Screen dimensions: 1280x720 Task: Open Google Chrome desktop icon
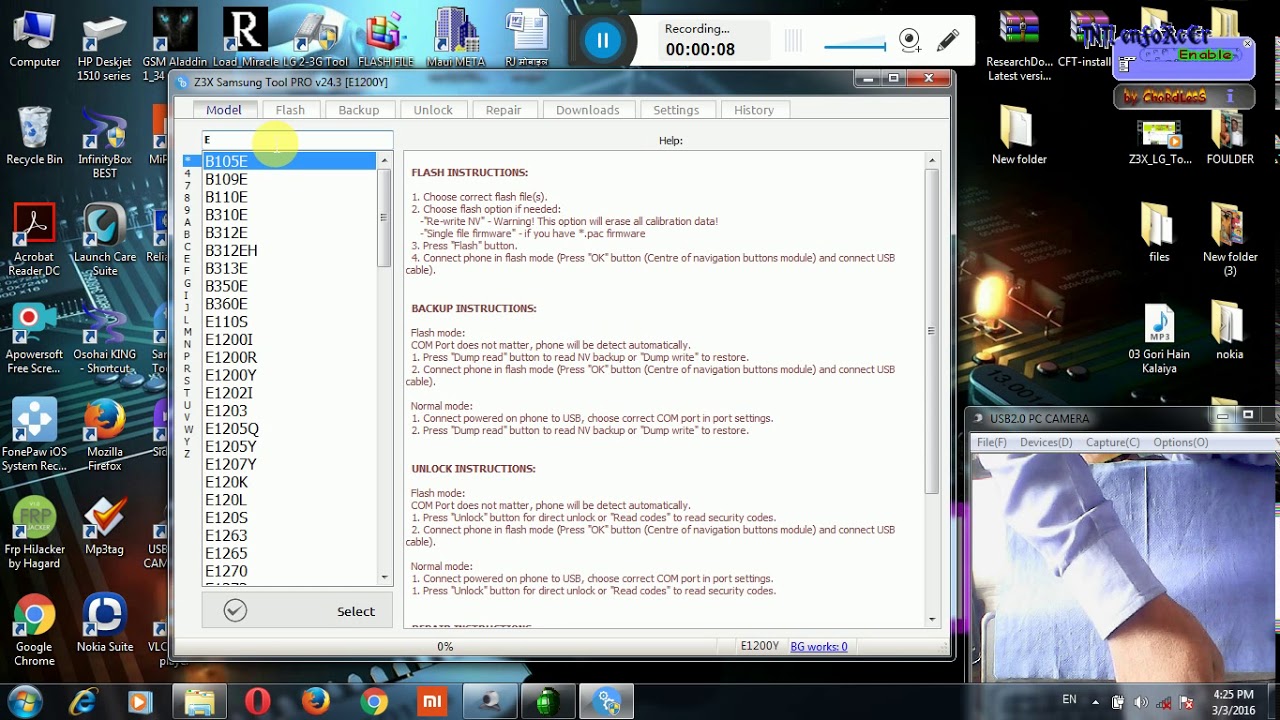click(35, 630)
